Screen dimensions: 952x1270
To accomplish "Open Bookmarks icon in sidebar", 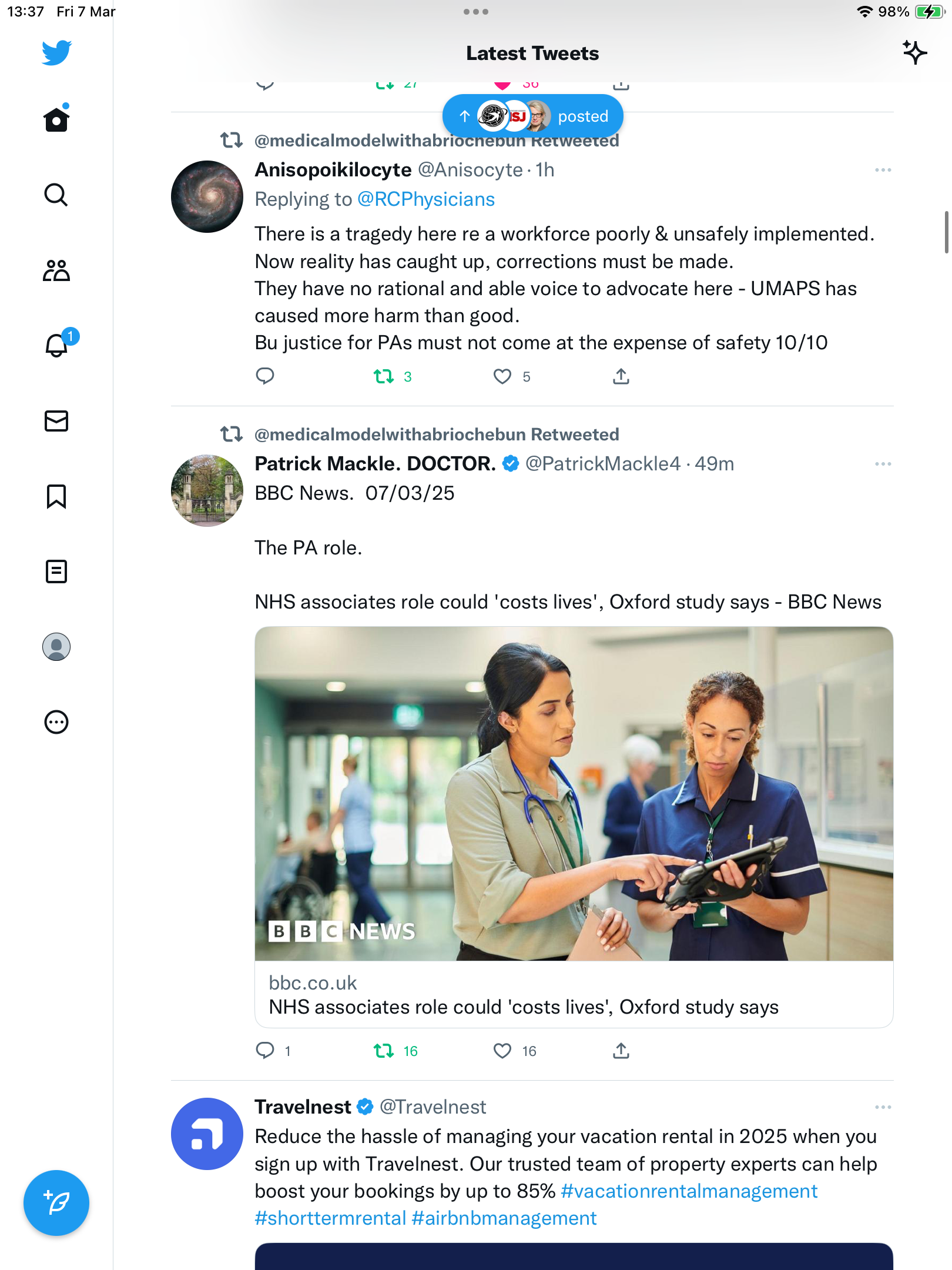I will pyautogui.click(x=56, y=496).
